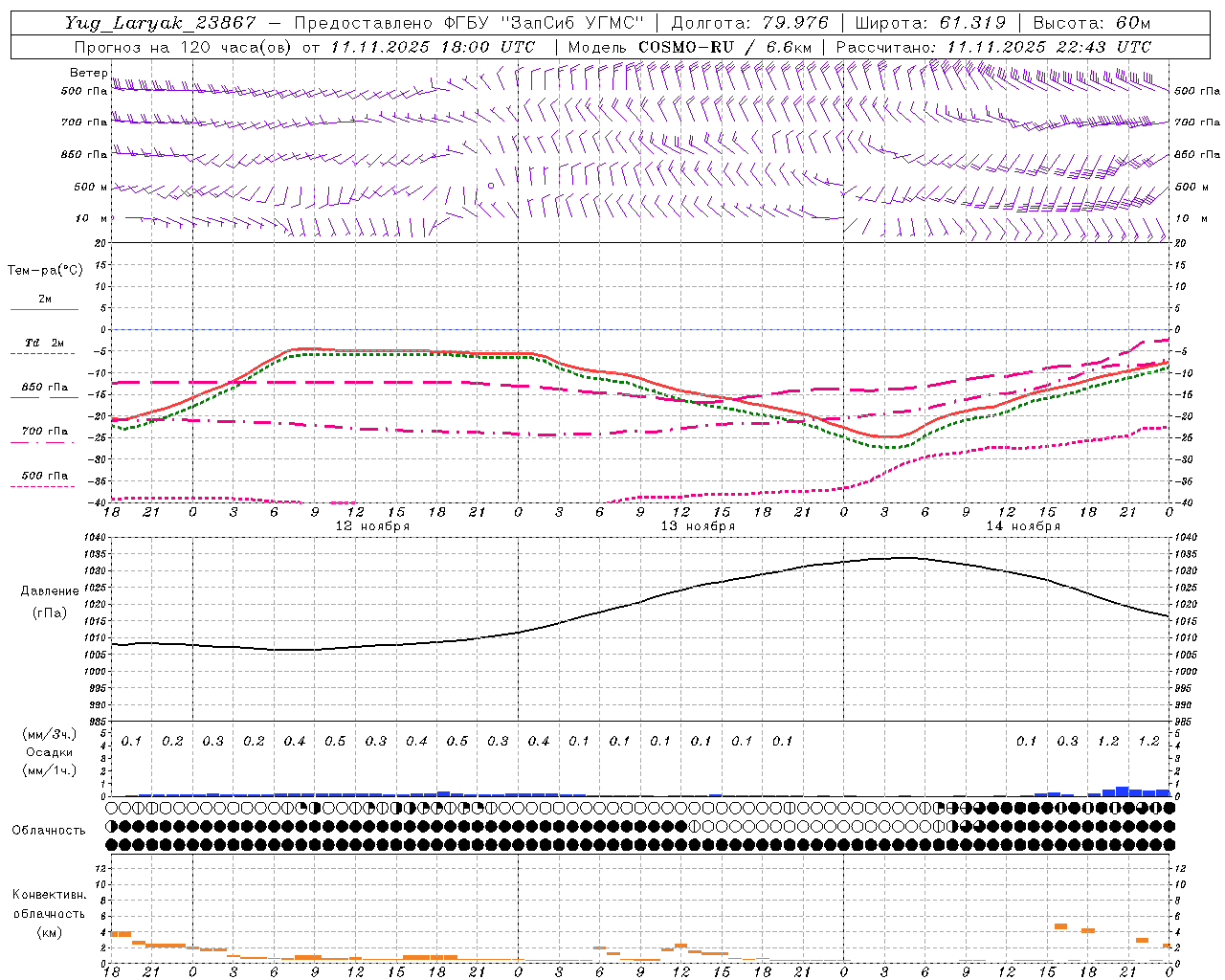Click the Облачность panel label

click(x=49, y=831)
